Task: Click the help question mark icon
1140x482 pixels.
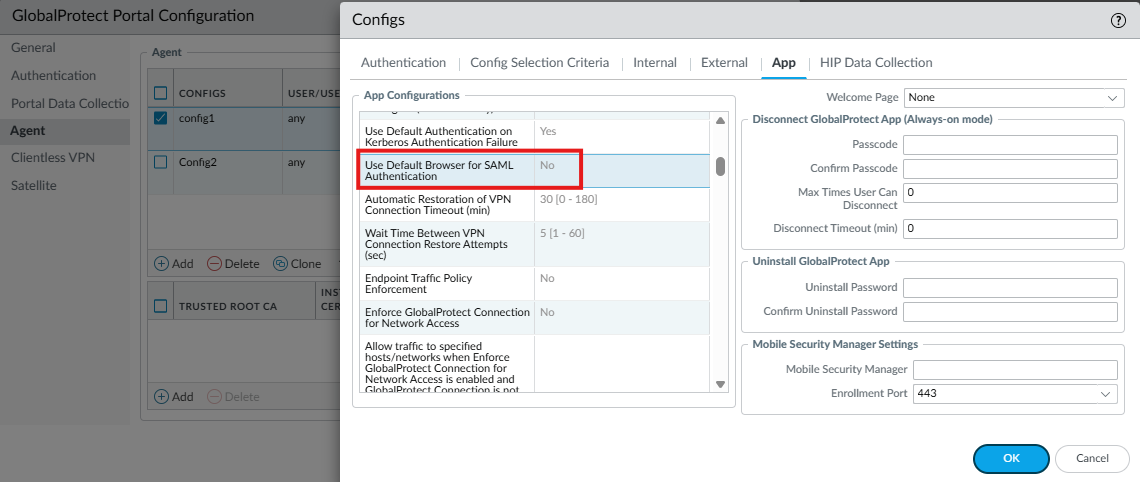Action: pos(1118,20)
